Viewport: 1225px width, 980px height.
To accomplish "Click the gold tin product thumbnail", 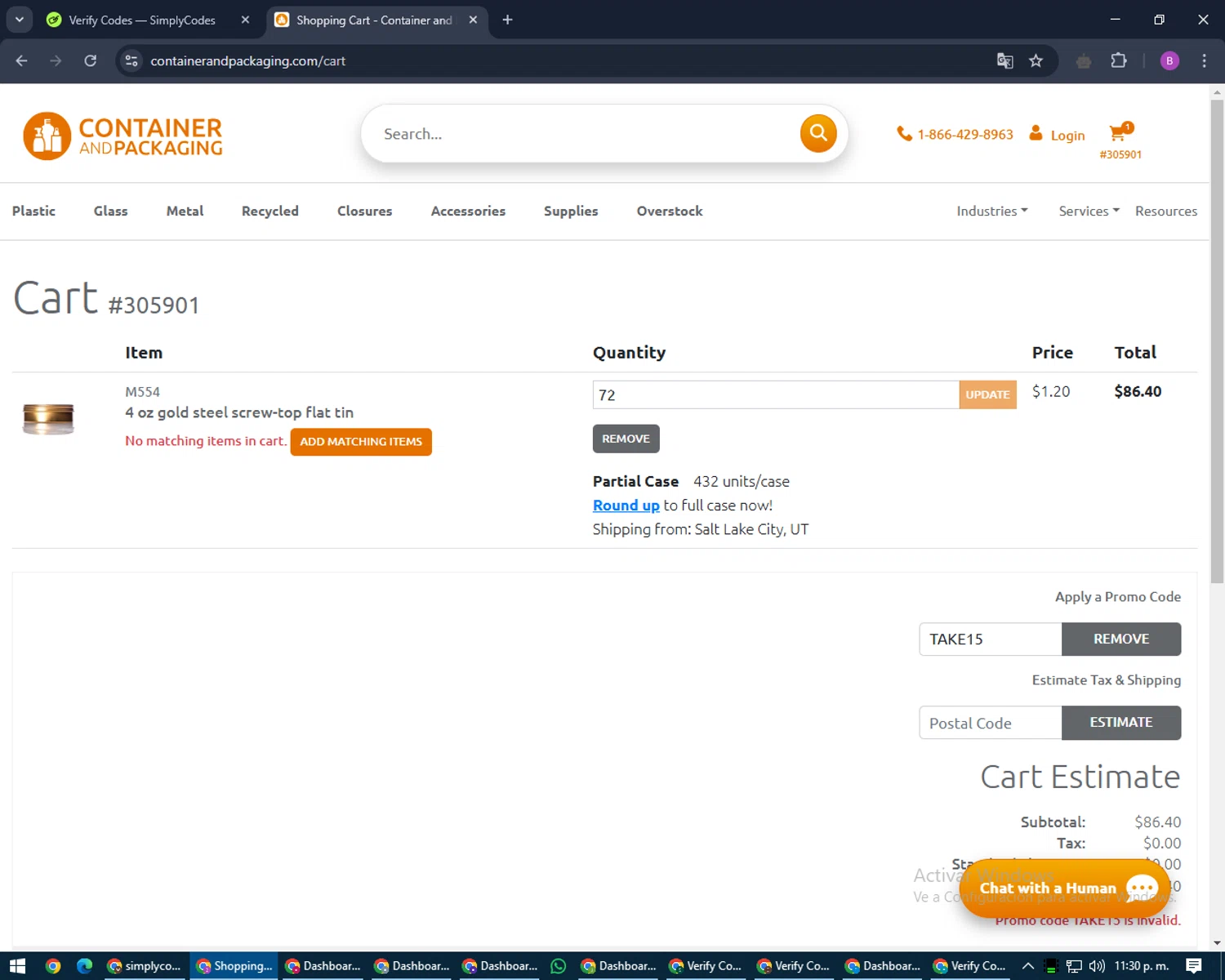I will (x=48, y=418).
